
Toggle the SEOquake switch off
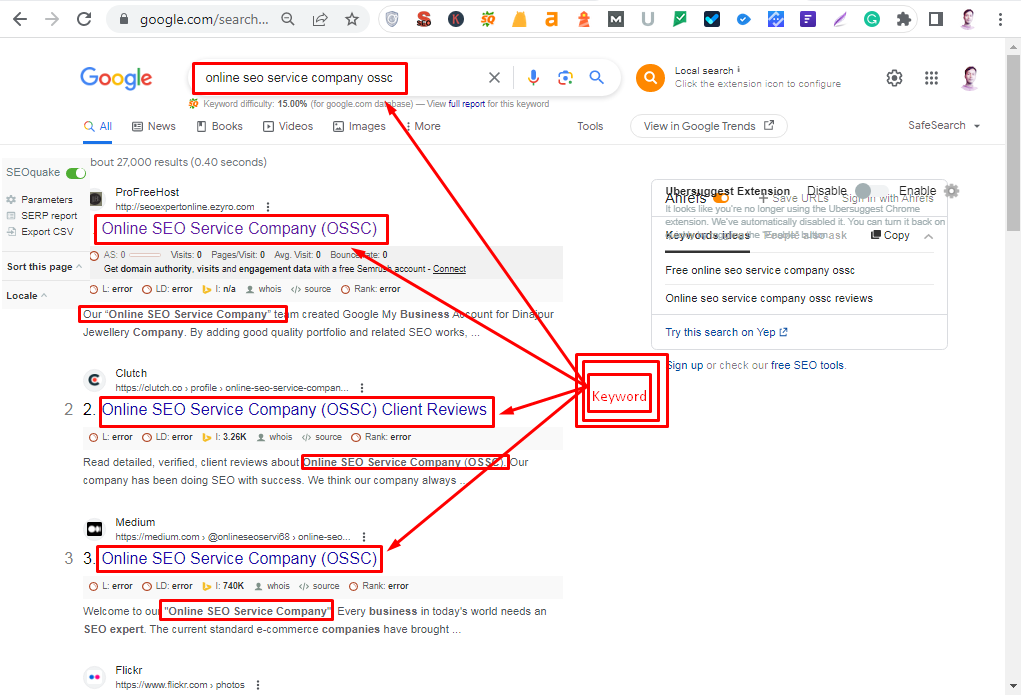pos(76,173)
